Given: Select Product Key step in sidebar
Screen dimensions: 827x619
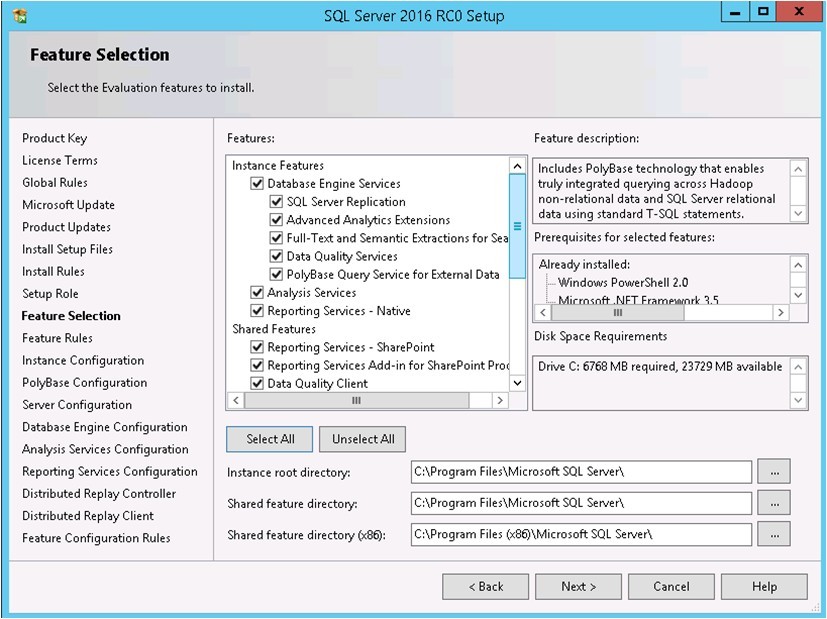Looking at the screenshot, I should [x=54, y=138].
